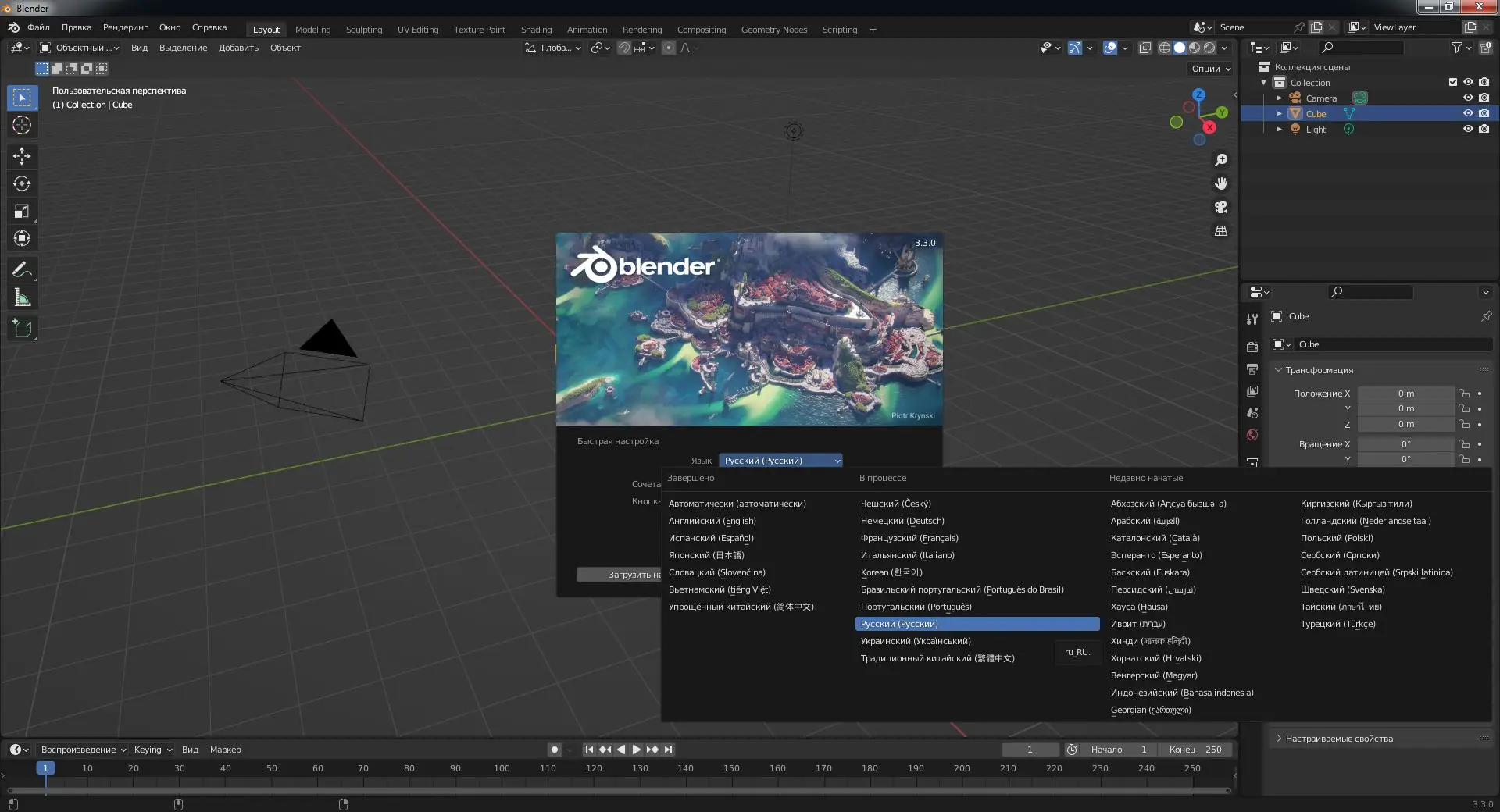The image size is (1500, 812).
Task: Toggle camera view in viewport
Action: (x=1221, y=207)
